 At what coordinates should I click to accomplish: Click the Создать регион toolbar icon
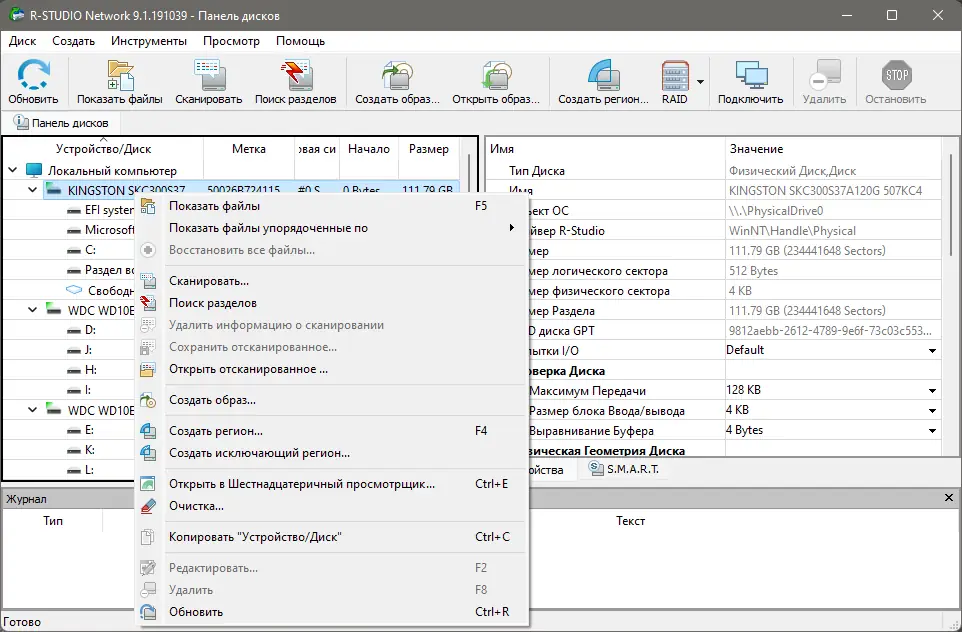(x=603, y=75)
